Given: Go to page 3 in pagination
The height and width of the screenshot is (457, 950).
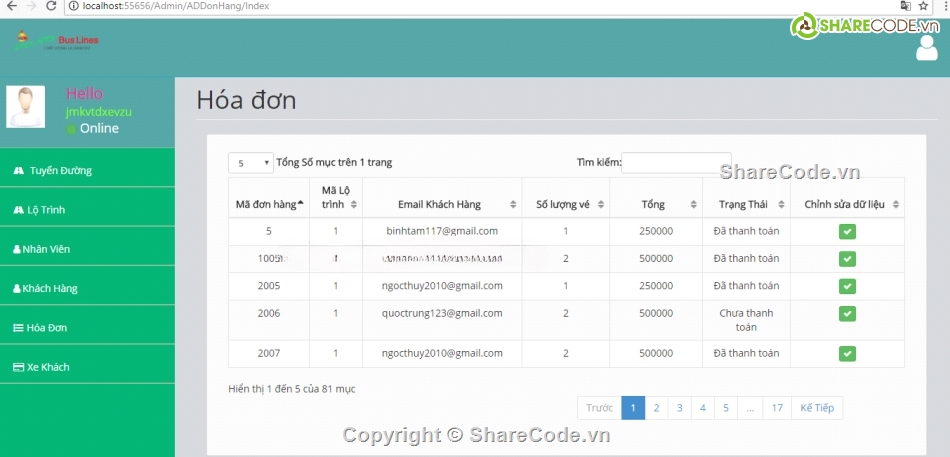Looking at the screenshot, I should [x=680, y=408].
